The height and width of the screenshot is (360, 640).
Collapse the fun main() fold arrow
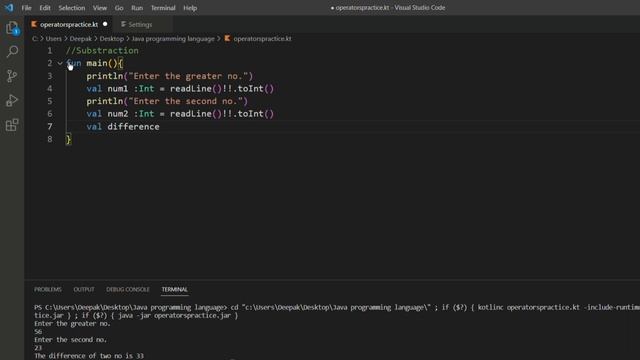click(60, 63)
